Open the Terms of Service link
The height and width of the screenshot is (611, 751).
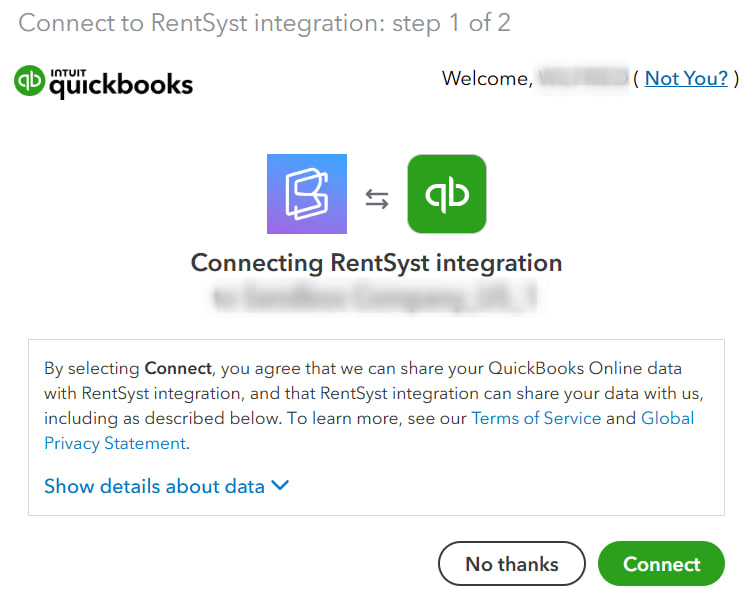(536, 418)
